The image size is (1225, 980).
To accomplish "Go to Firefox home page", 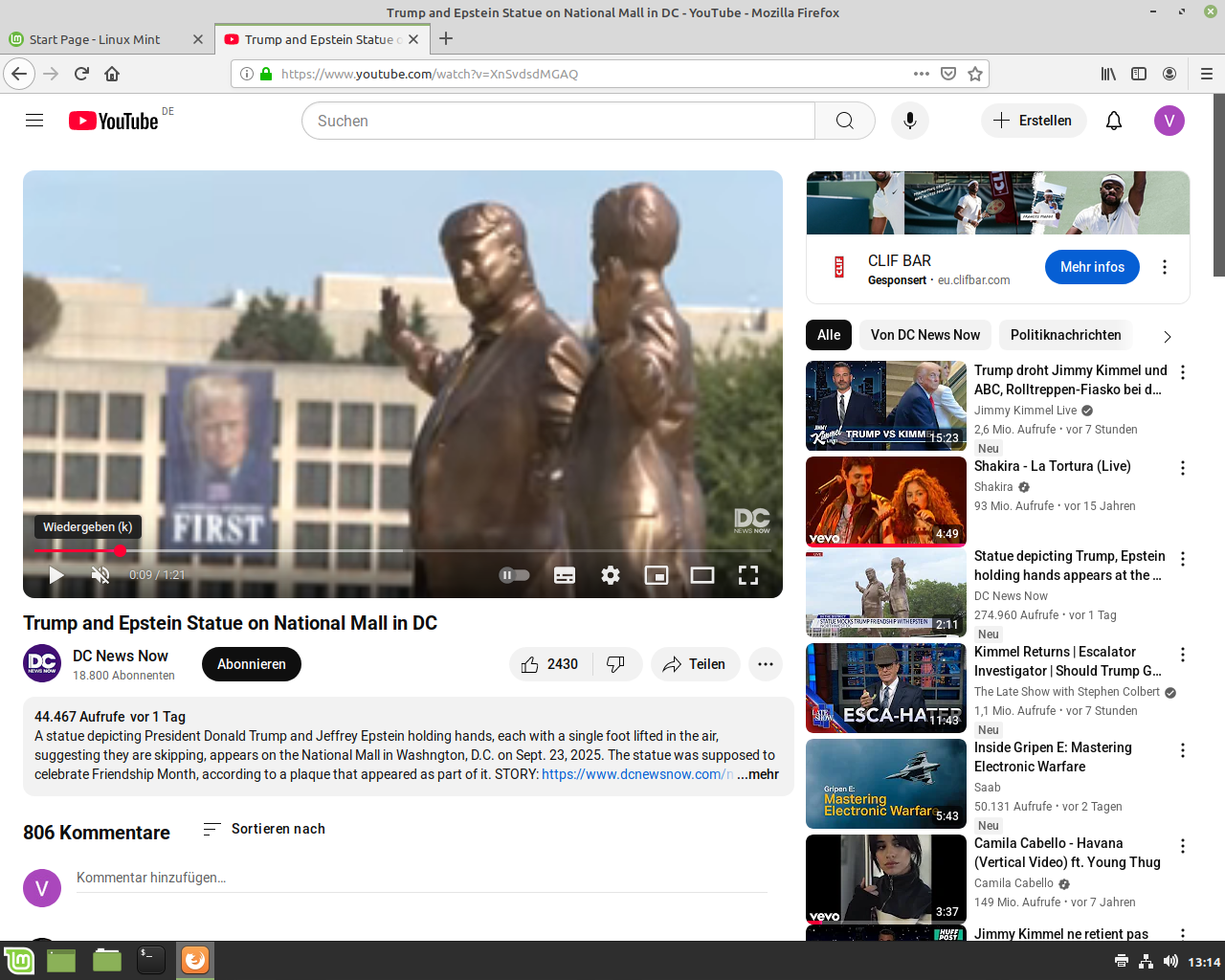I will click(x=112, y=74).
